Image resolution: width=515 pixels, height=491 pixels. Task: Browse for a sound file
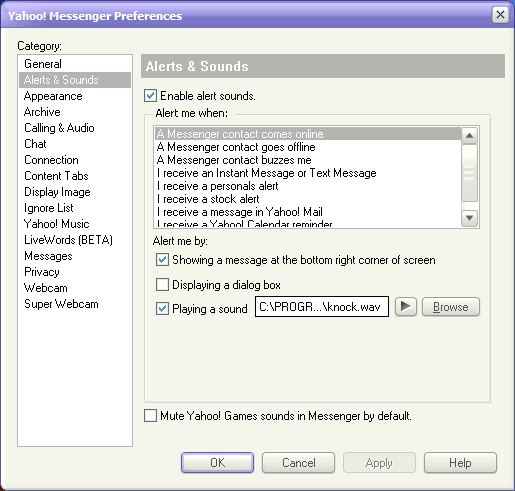451,307
